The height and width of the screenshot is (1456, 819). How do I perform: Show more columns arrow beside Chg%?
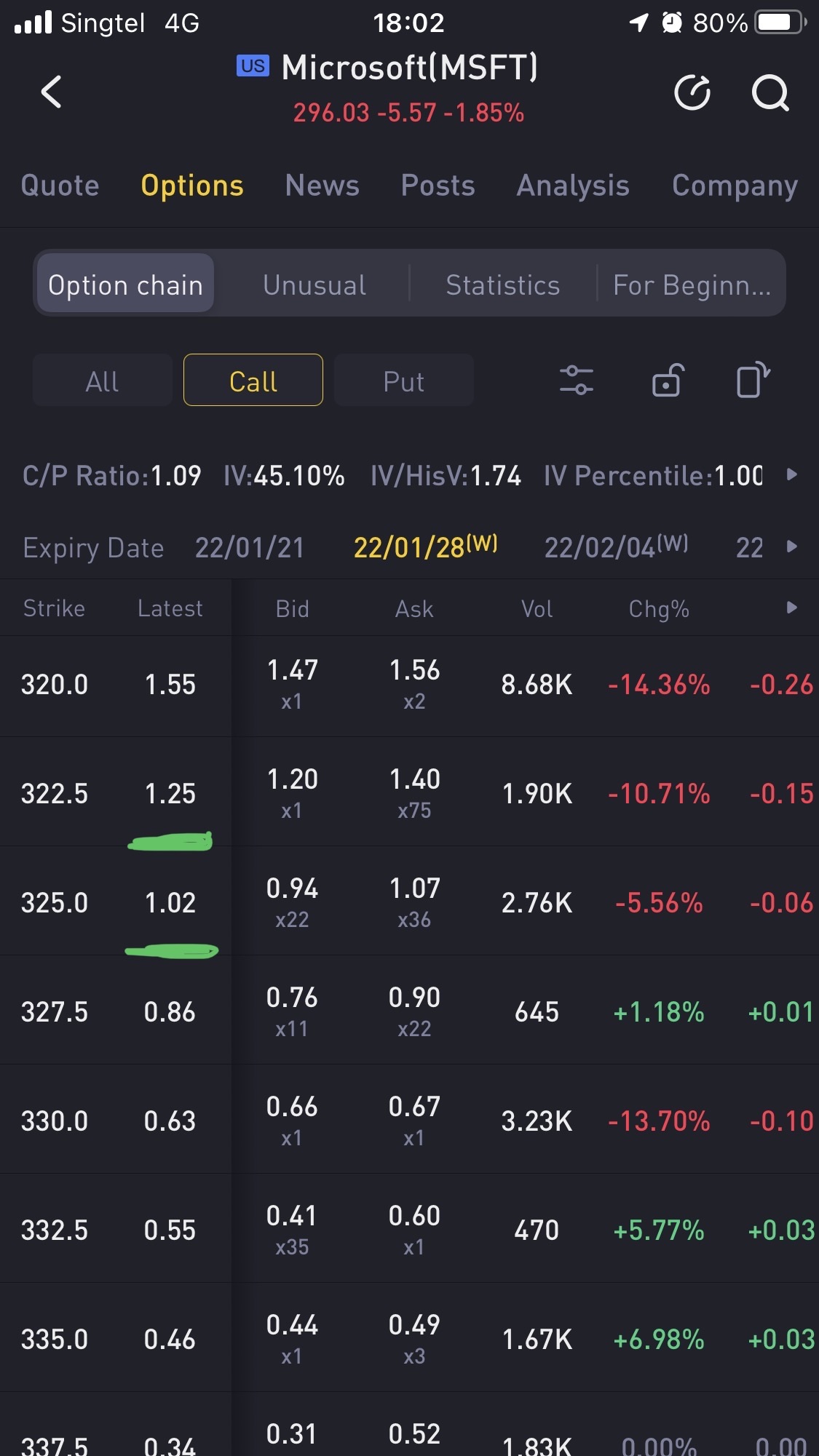(x=792, y=608)
